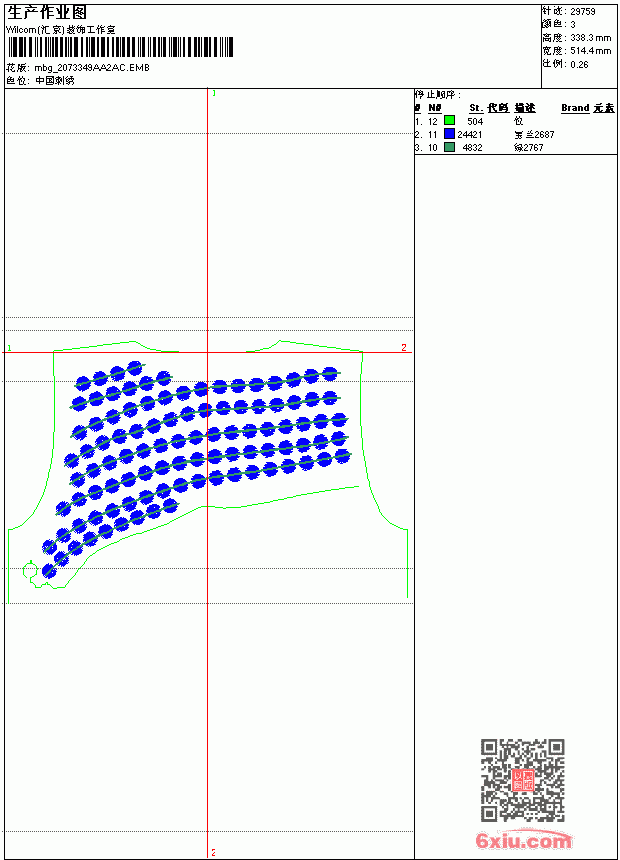620x860 pixels.
Task: Click the QR code image
Action: click(522, 780)
